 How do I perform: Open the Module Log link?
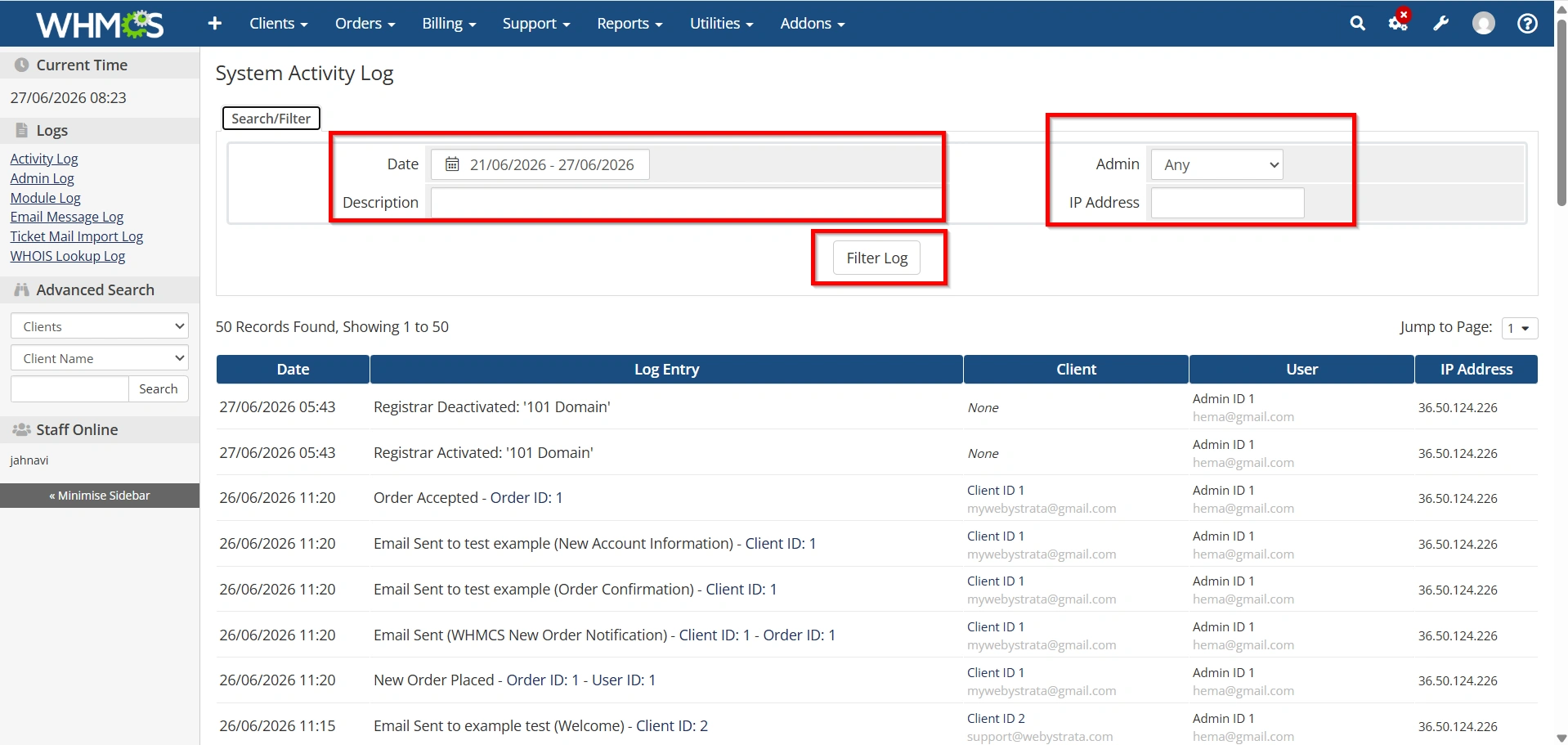[45, 198]
